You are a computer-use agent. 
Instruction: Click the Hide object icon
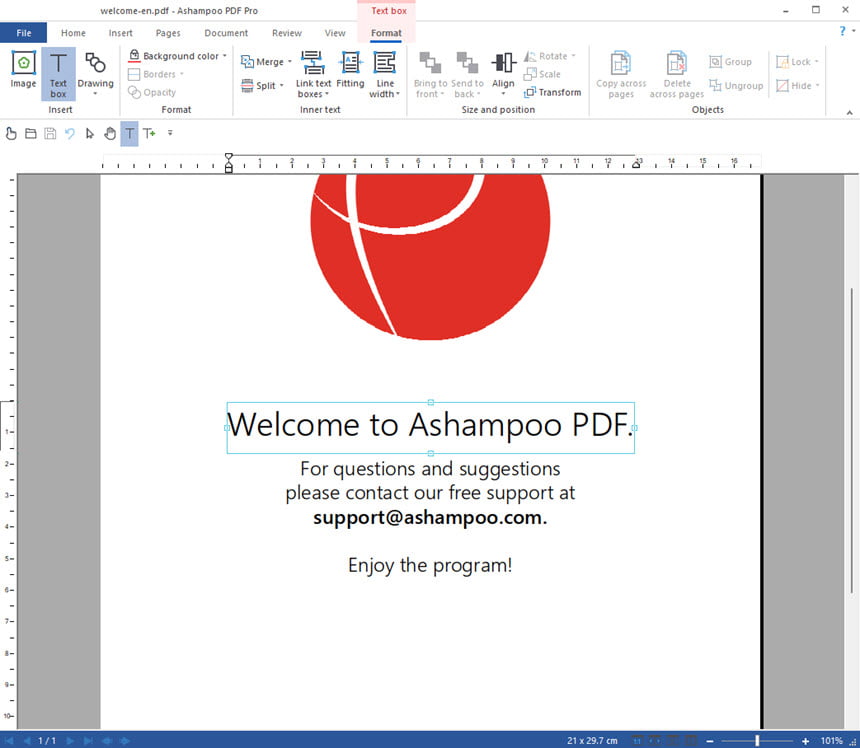782,85
